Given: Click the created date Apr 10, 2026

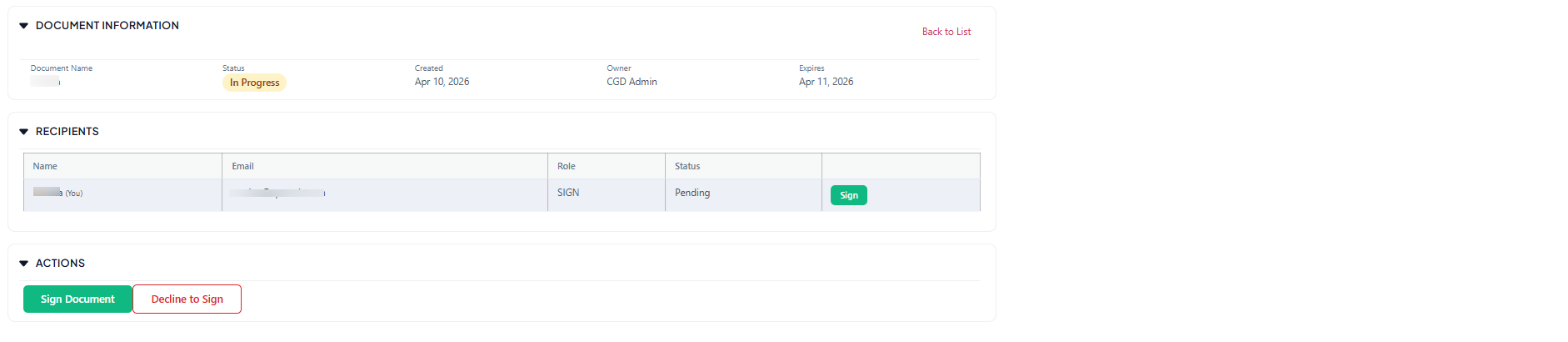Looking at the screenshot, I should [442, 82].
